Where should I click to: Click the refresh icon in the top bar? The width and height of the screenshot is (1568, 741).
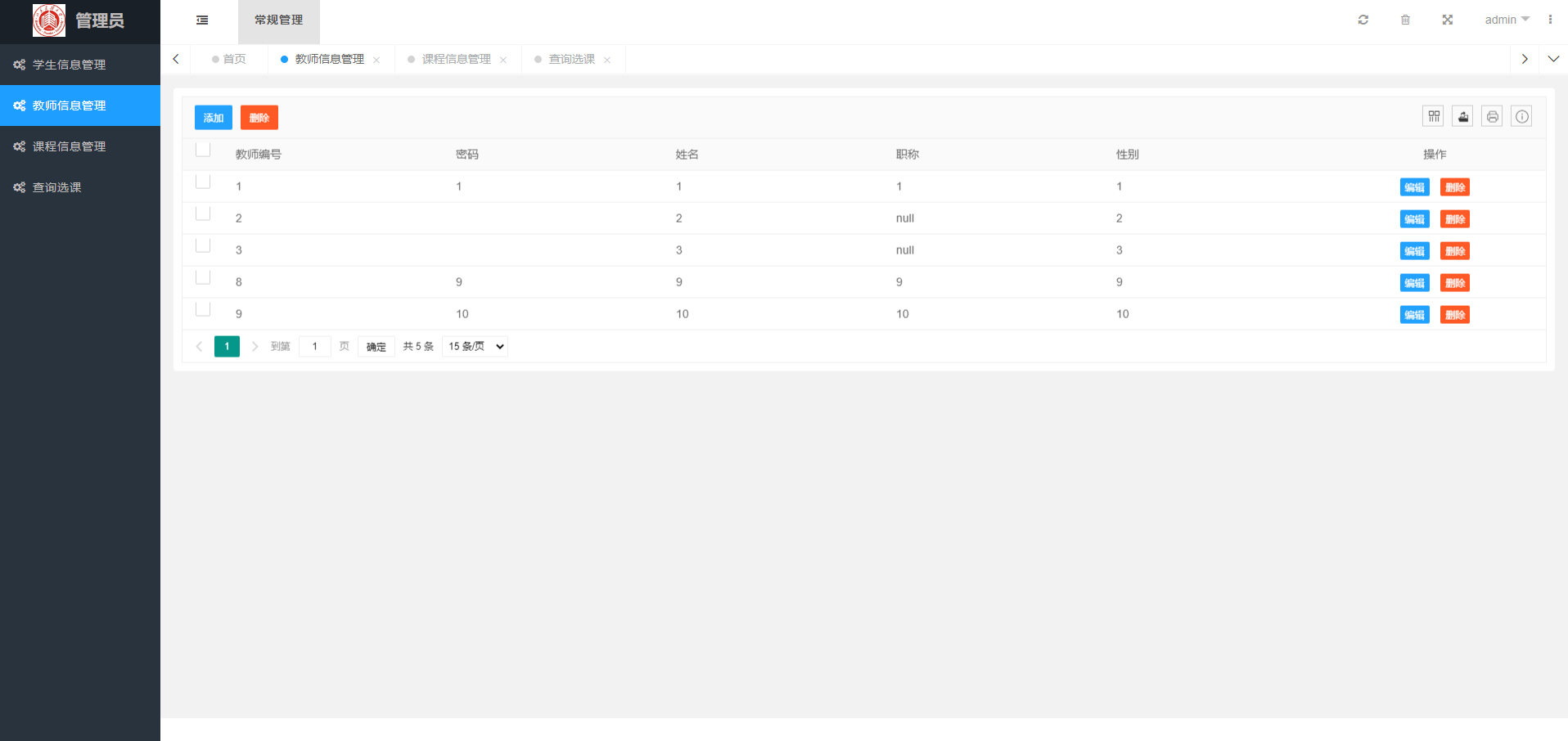click(x=1363, y=20)
